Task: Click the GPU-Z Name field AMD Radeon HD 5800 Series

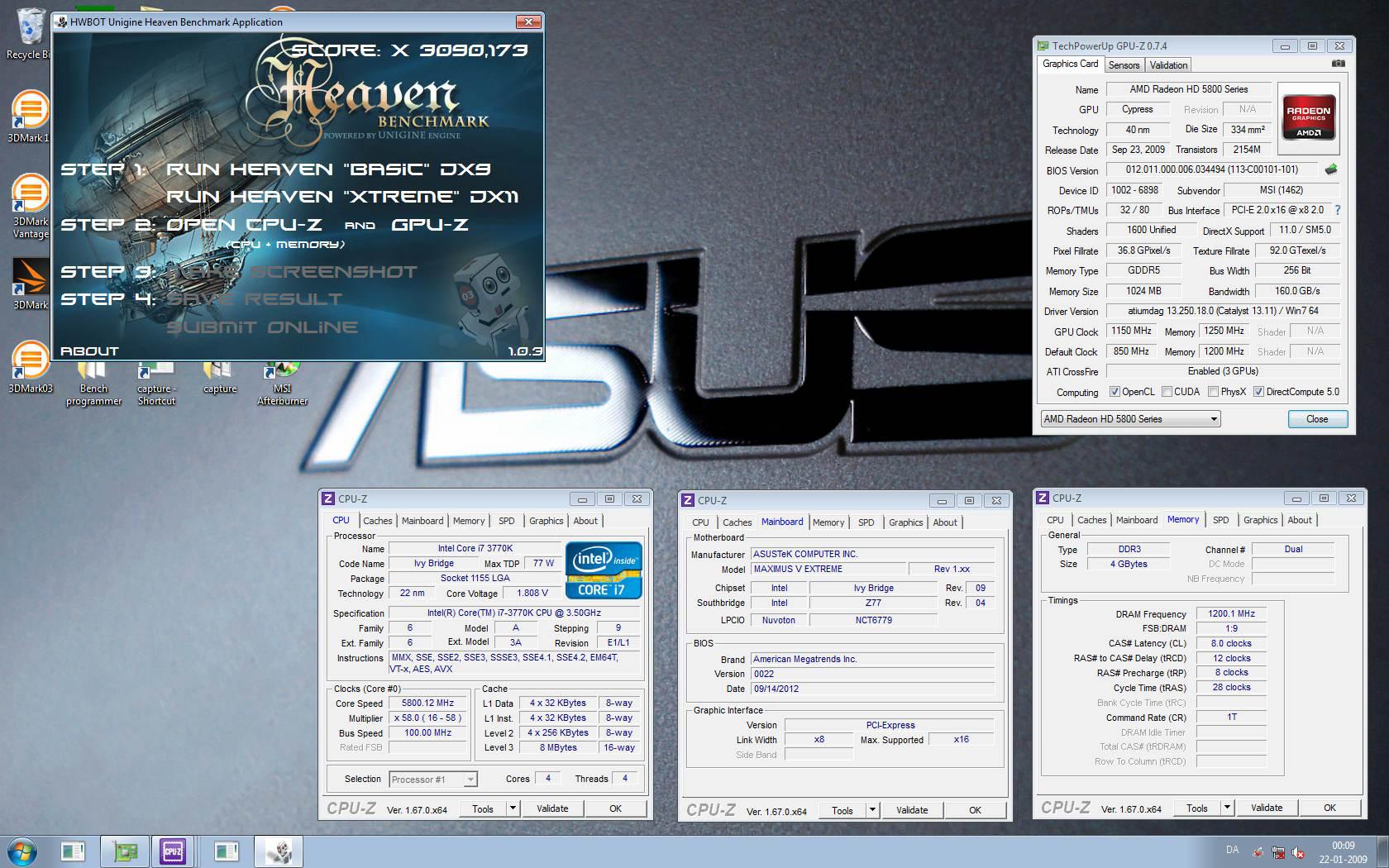Action: [1189, 89]
